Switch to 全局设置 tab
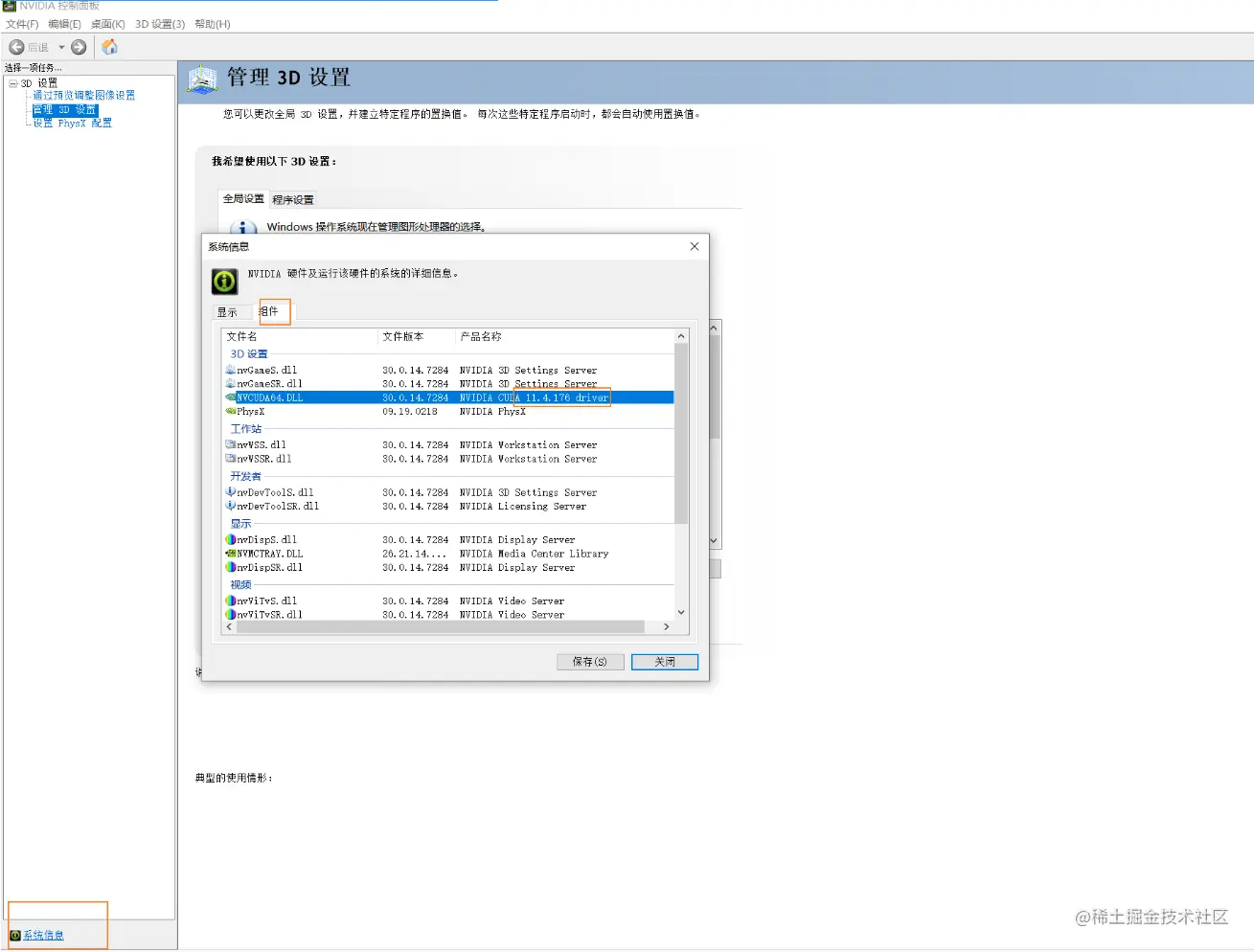This screenshot has height=952, width=1254. pyautogui.click(x=243, y=198)
